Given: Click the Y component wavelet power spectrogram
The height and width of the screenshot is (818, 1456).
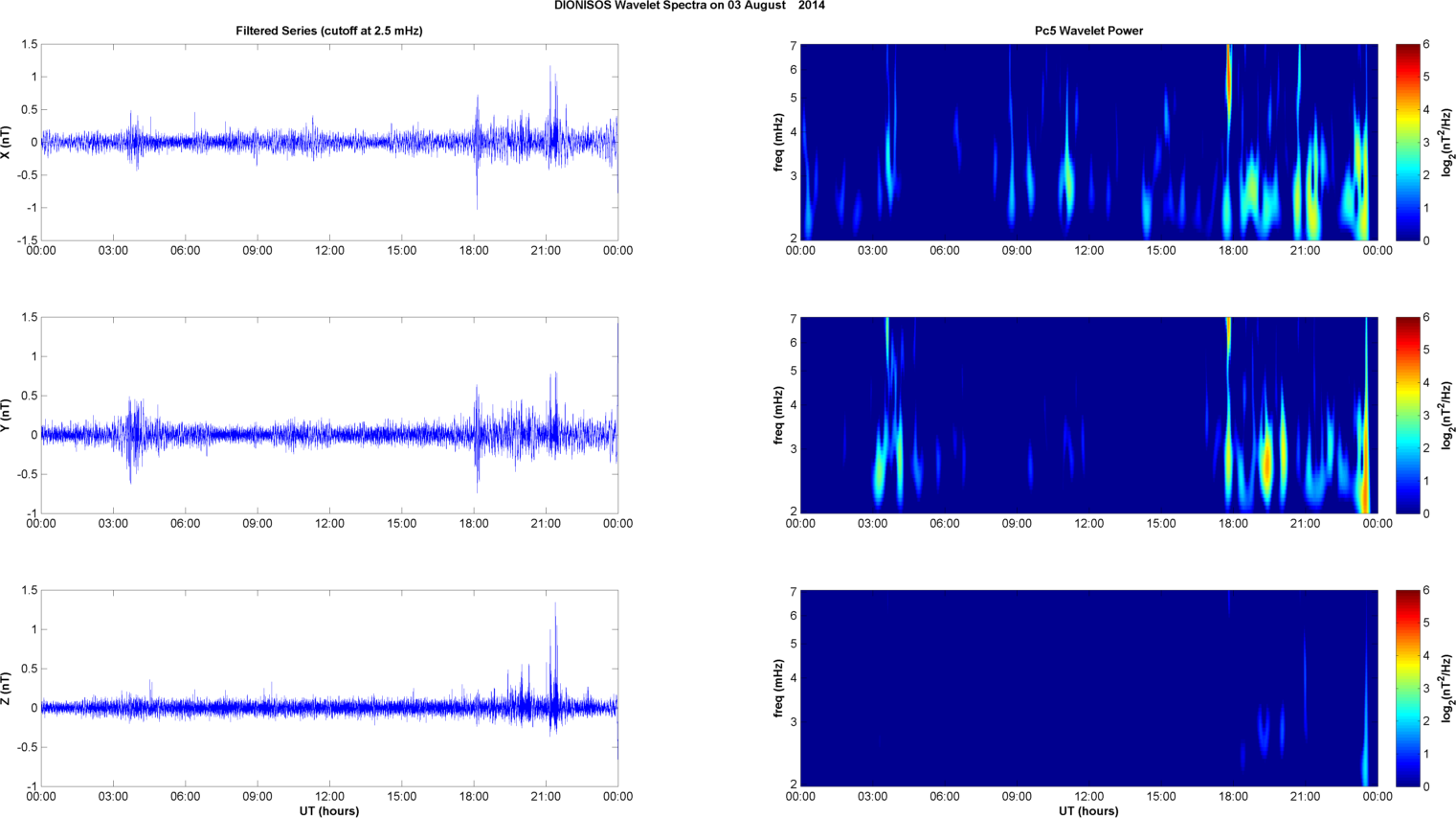Looking at the screenshot, I should (1088, 416).
